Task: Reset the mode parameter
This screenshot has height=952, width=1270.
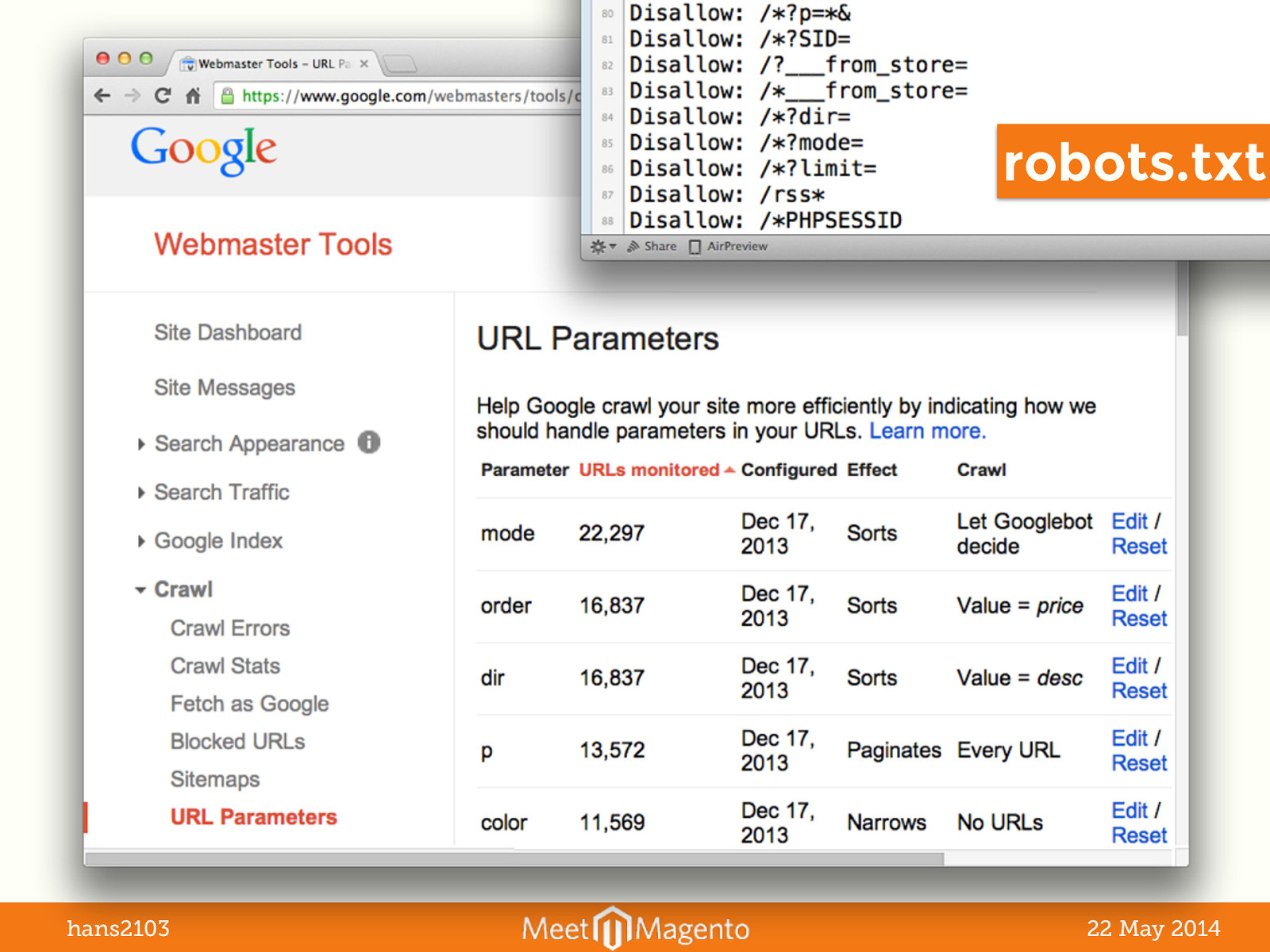Action: point(1139,547)
